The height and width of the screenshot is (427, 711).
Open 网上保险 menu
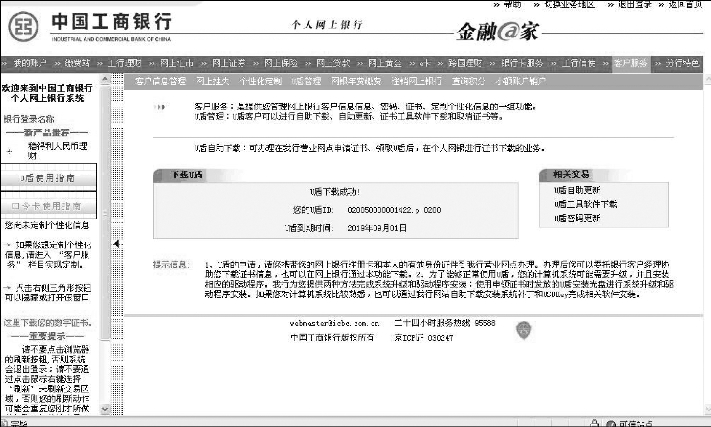click(281, 63)
